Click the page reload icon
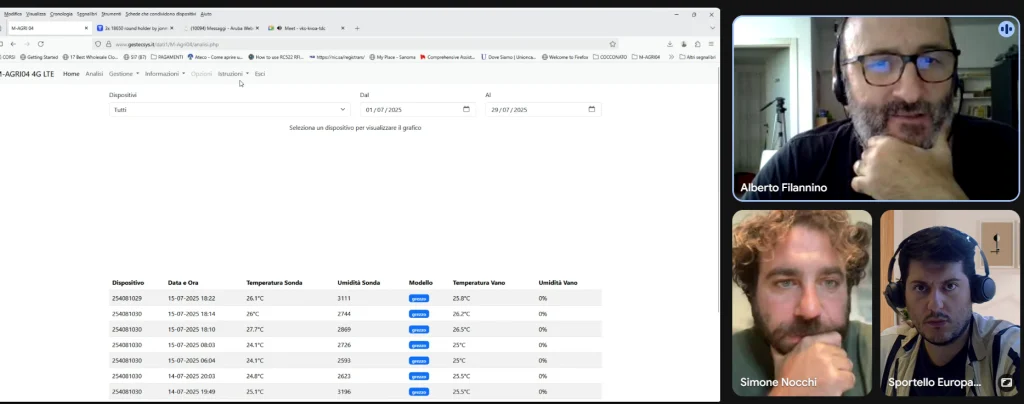 pyautogui.click(x=40, y=44)
